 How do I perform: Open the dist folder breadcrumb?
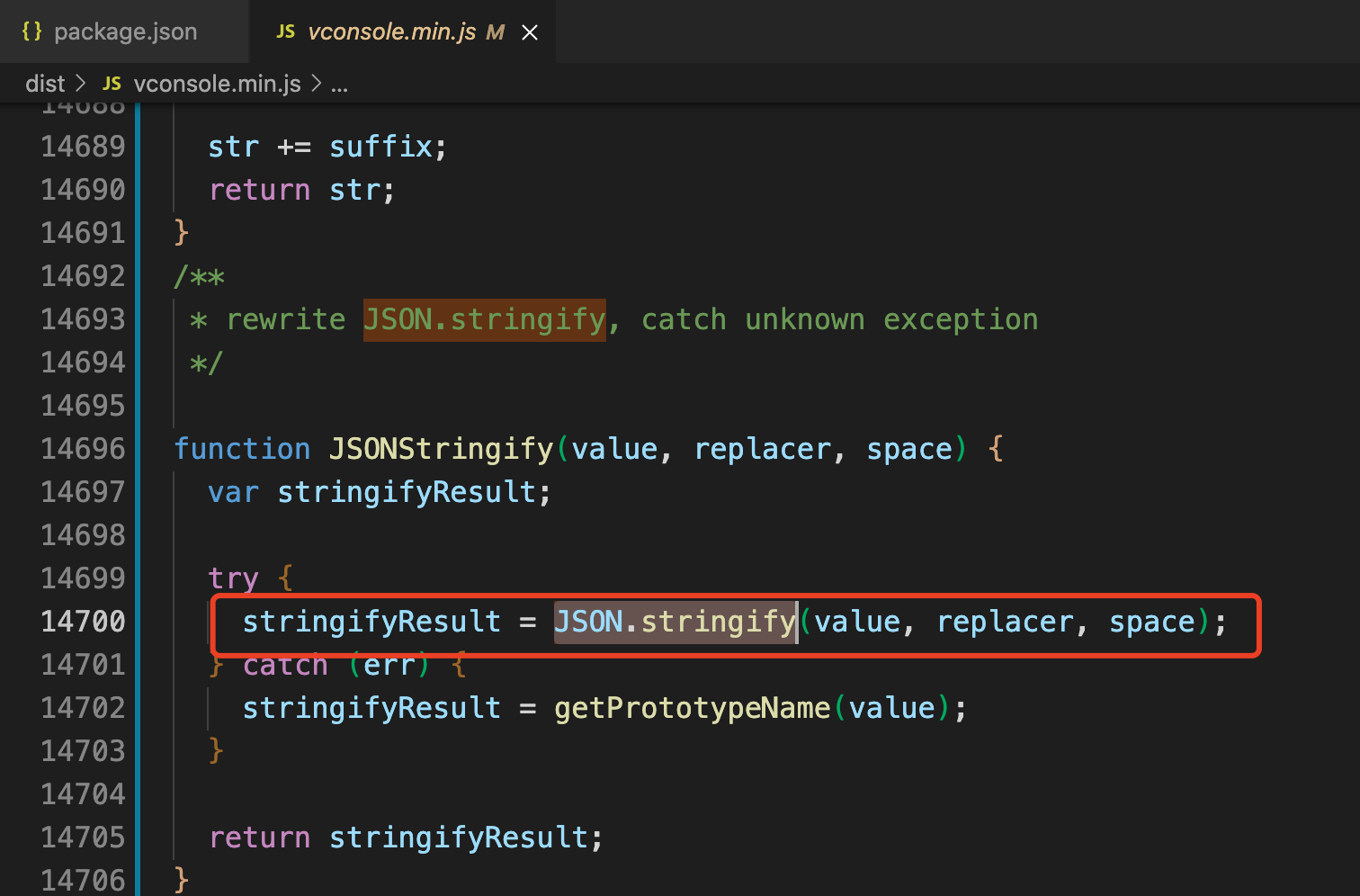(x=45, y=84)
